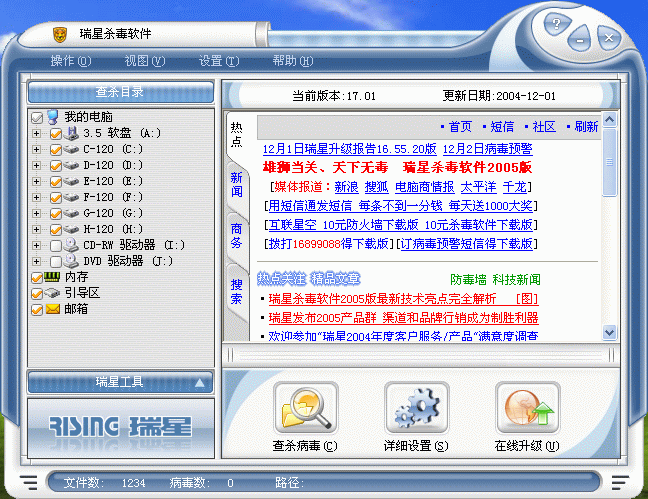Expand the 3.5 软盘 (A:) tree node
This screenshot has width=648, height=499.
point(36,134)
